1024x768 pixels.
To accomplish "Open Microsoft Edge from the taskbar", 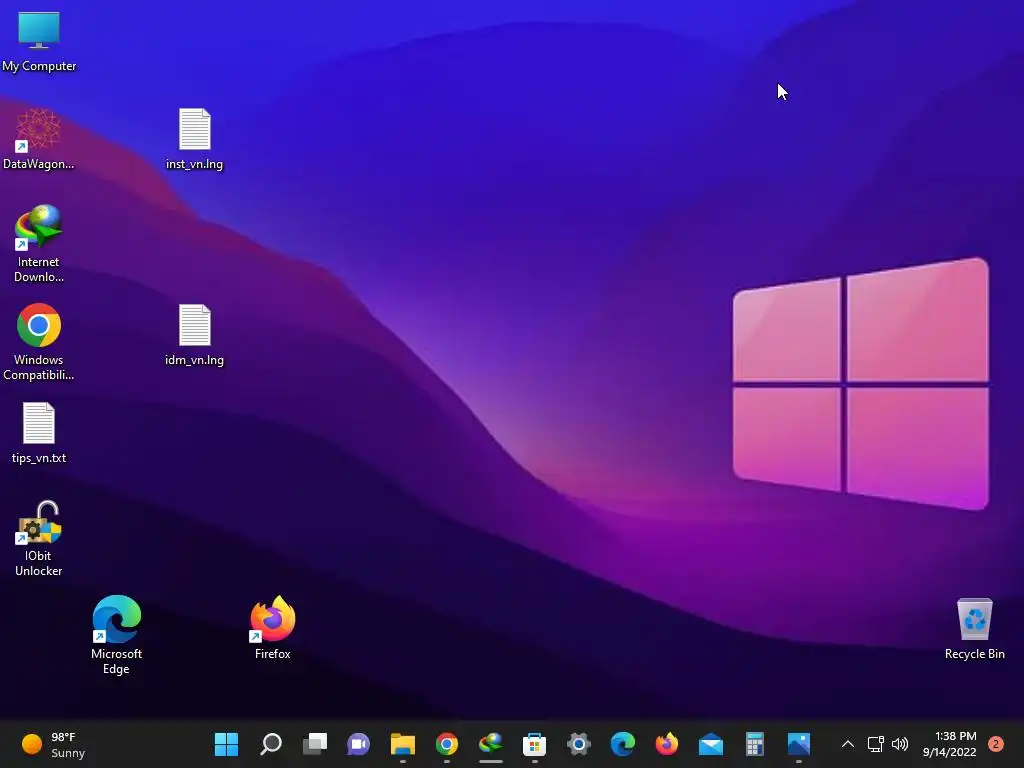I will tap(622, 744).
